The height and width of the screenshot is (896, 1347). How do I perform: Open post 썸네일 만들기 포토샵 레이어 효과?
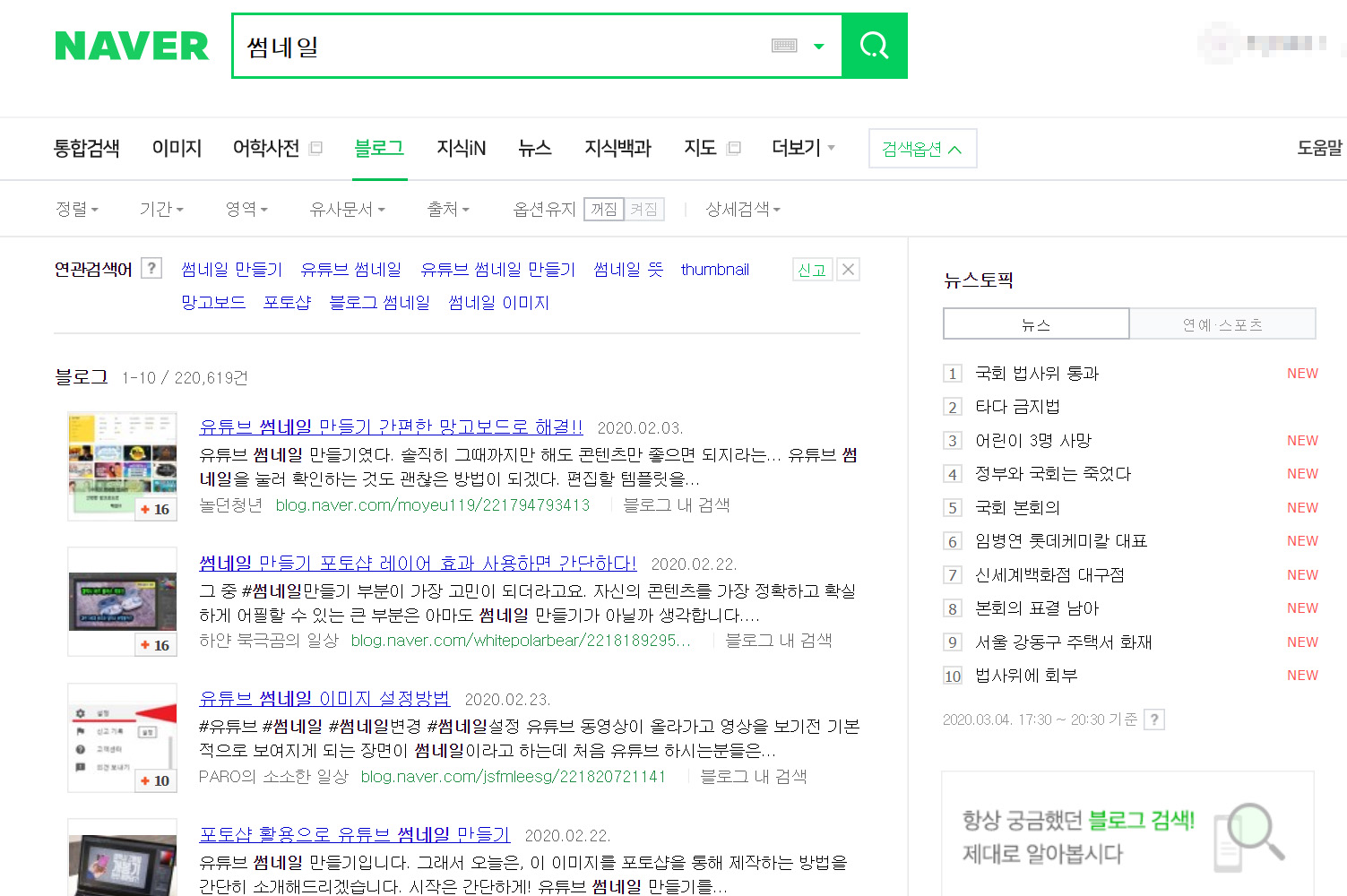pyautogui.click(x=418, y=563)
